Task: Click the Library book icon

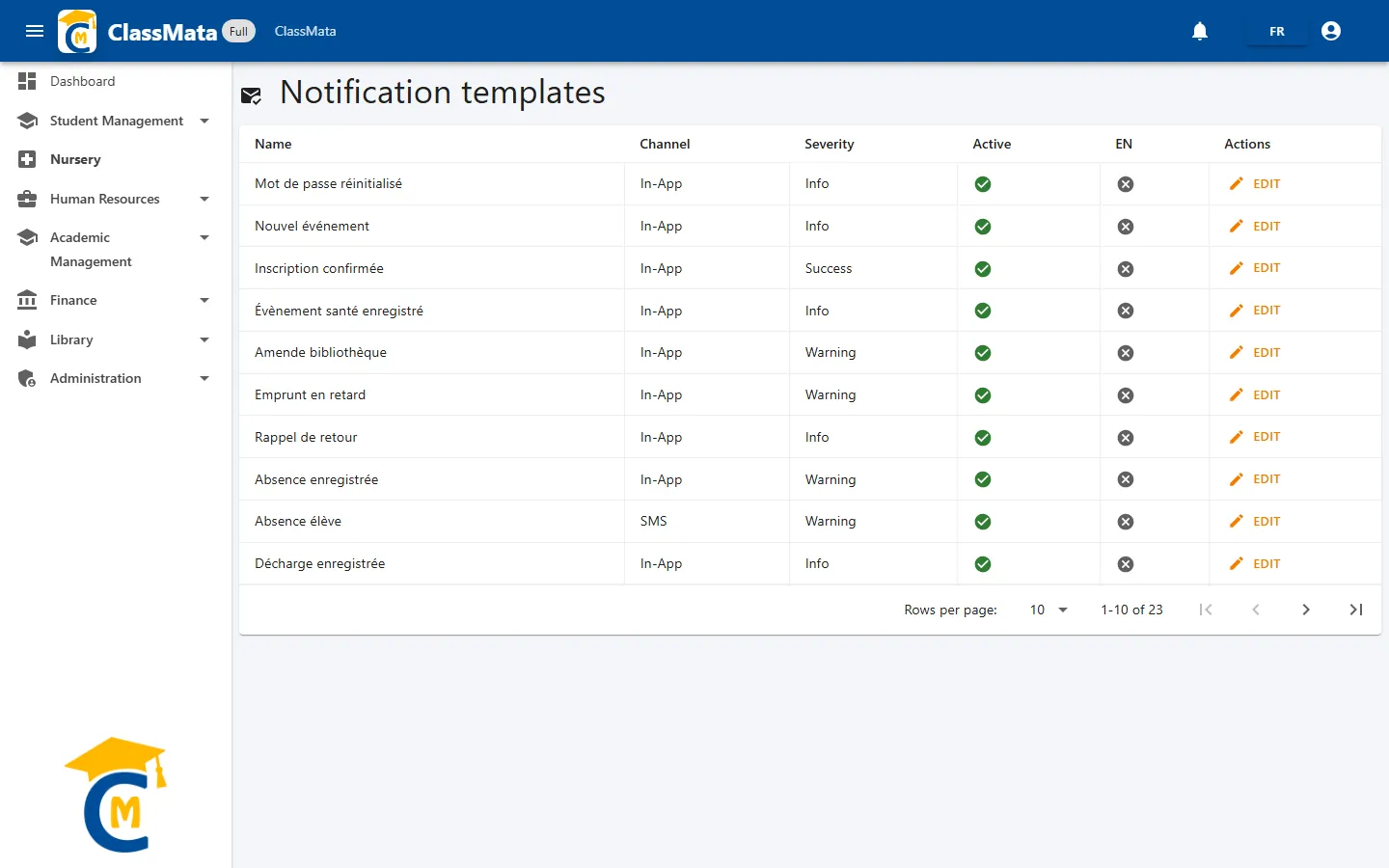Action: pyautogui.click(x=27, y=339)
